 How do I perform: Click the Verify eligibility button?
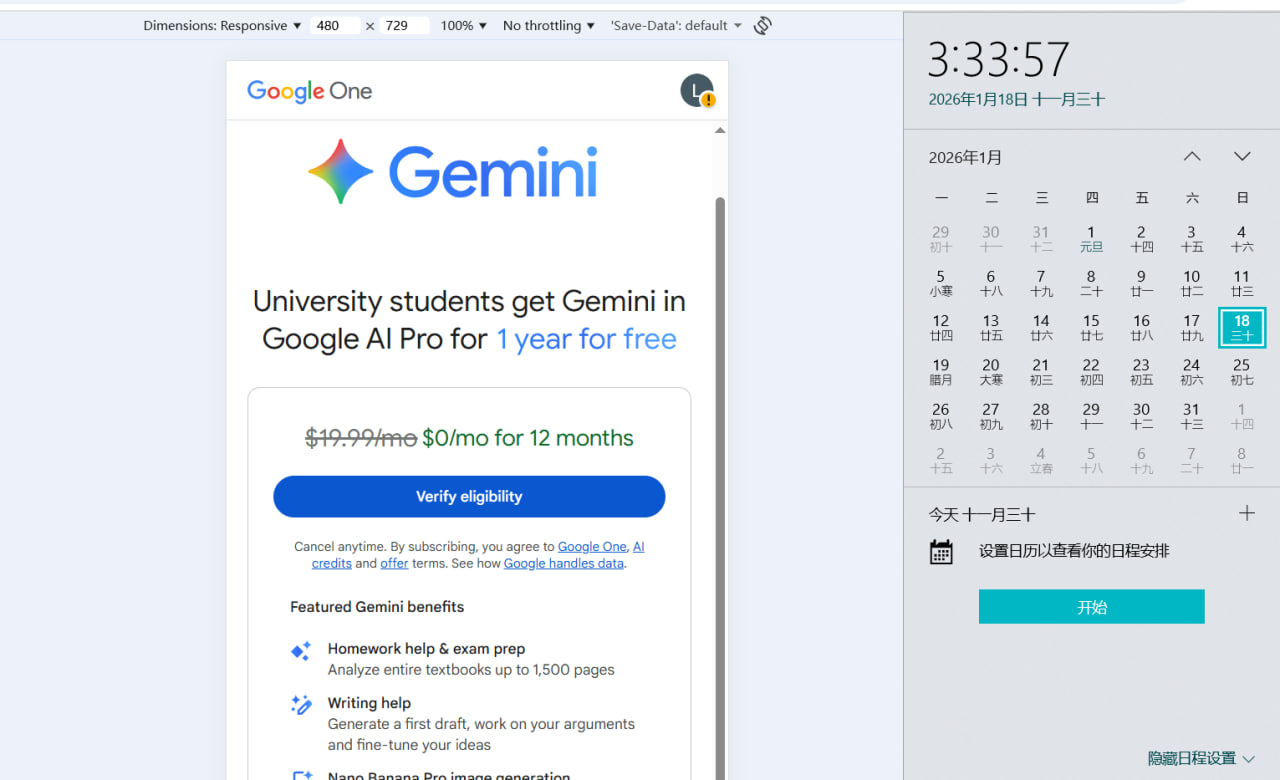click(469, 497)
